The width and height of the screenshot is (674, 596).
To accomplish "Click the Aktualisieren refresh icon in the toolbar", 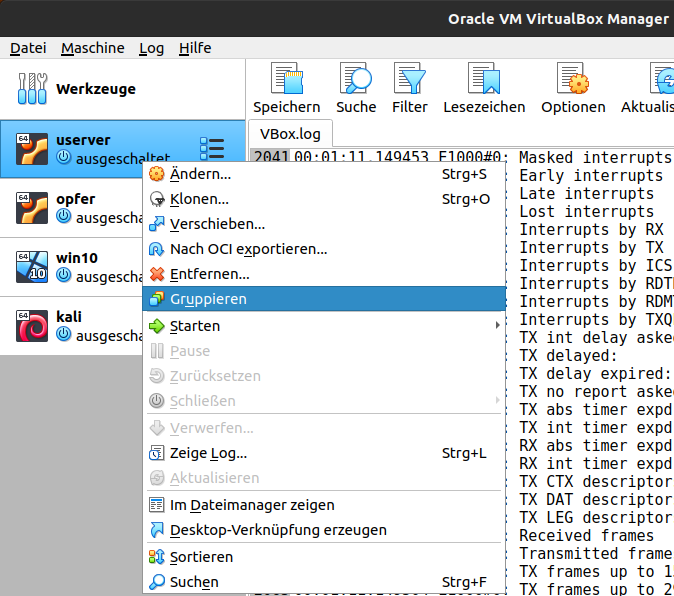I will coord(662,78).
